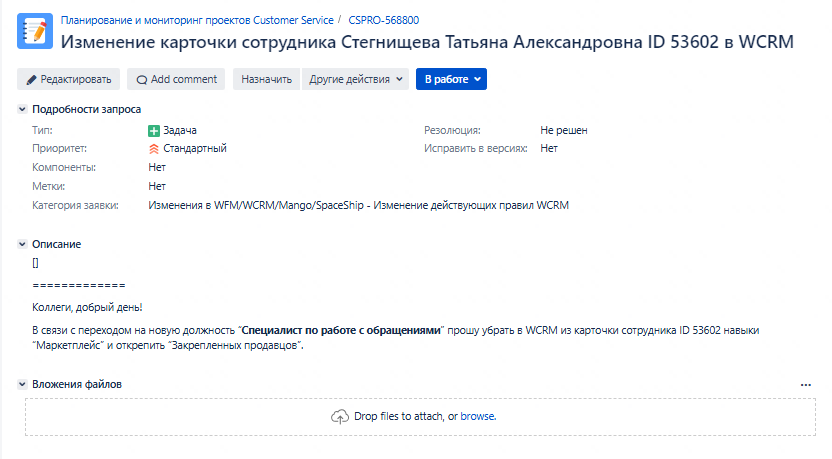
Task: Collapse the Вложения файлов section
Action: [x=22, y=384]
